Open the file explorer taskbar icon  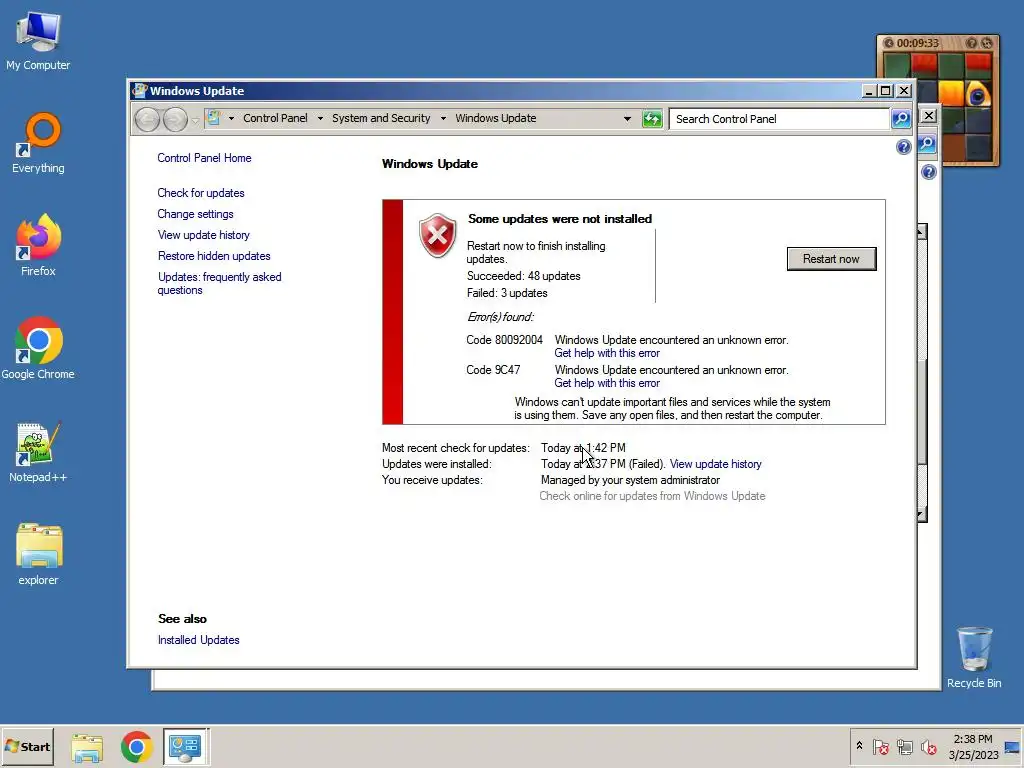click(87, 747)
